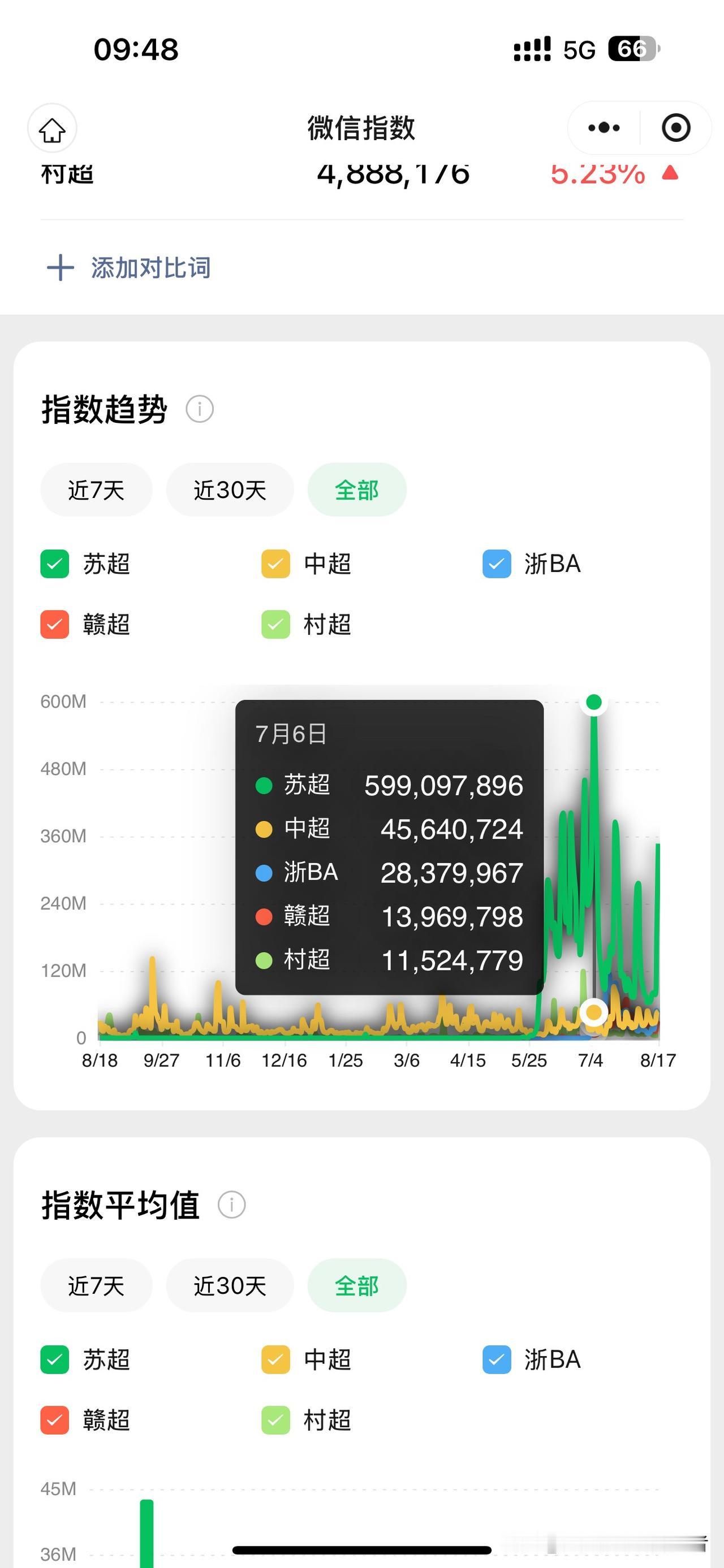
Task: Uncheck 浙BA in 指数趋势 legend
Action: tap(497, 564)
